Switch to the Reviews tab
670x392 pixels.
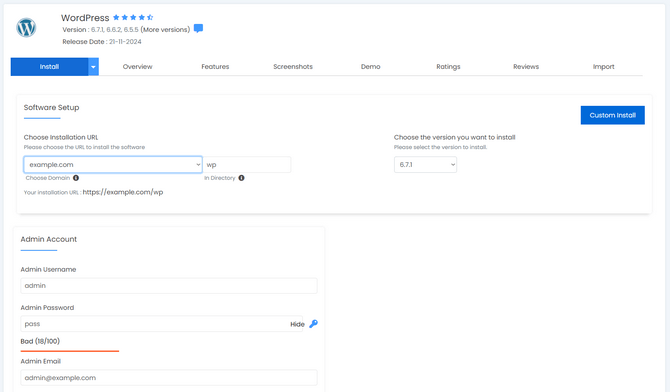click(526, 67)
